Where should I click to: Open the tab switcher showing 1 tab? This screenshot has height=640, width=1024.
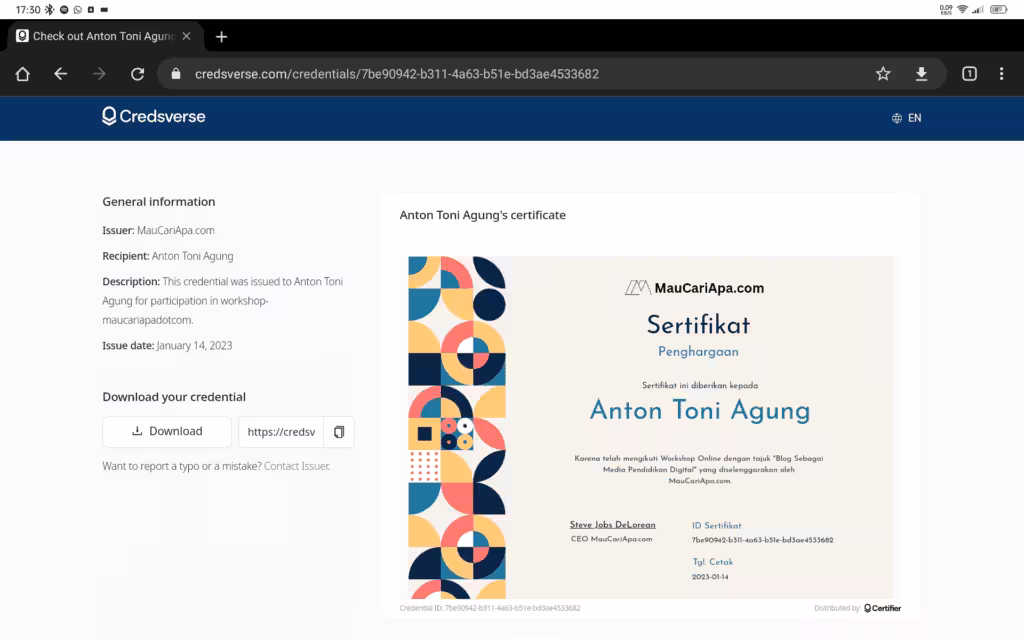click(969, 74)
